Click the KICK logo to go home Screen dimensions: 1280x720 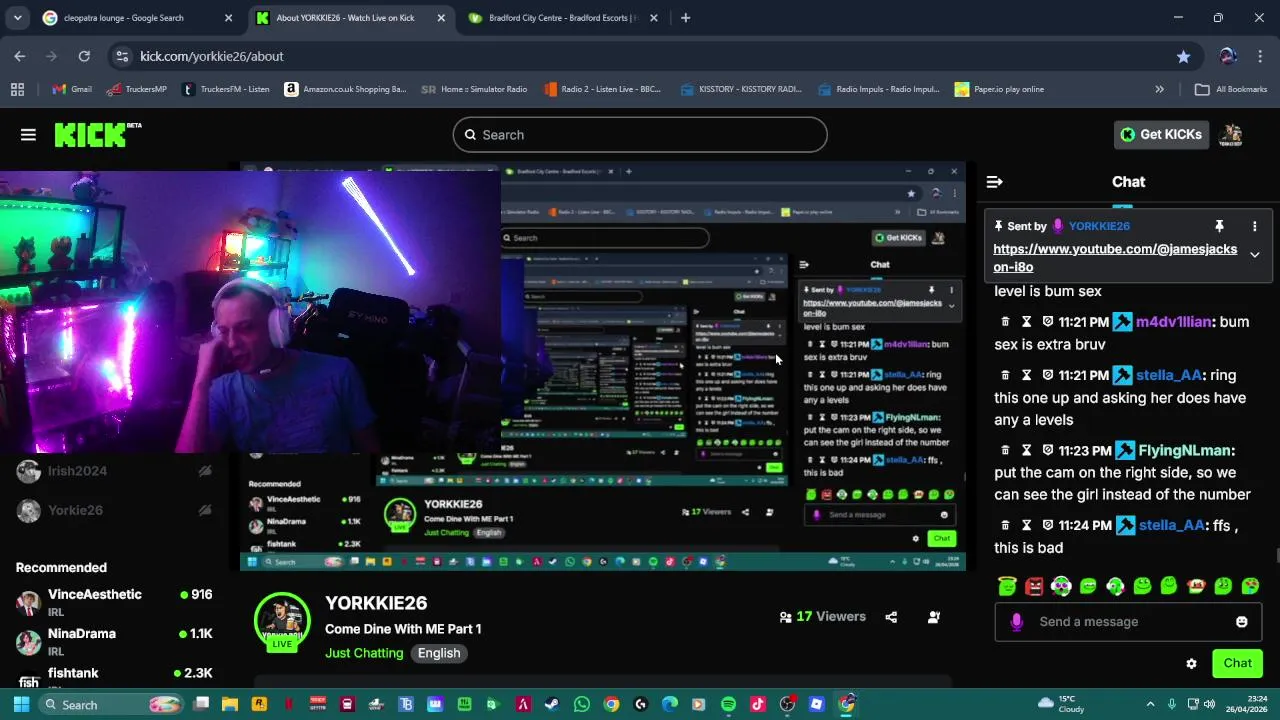(x=97, y=135)
